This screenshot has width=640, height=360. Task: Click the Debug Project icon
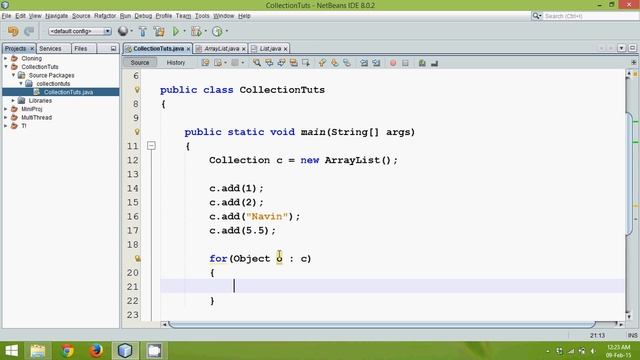(196, 31)
